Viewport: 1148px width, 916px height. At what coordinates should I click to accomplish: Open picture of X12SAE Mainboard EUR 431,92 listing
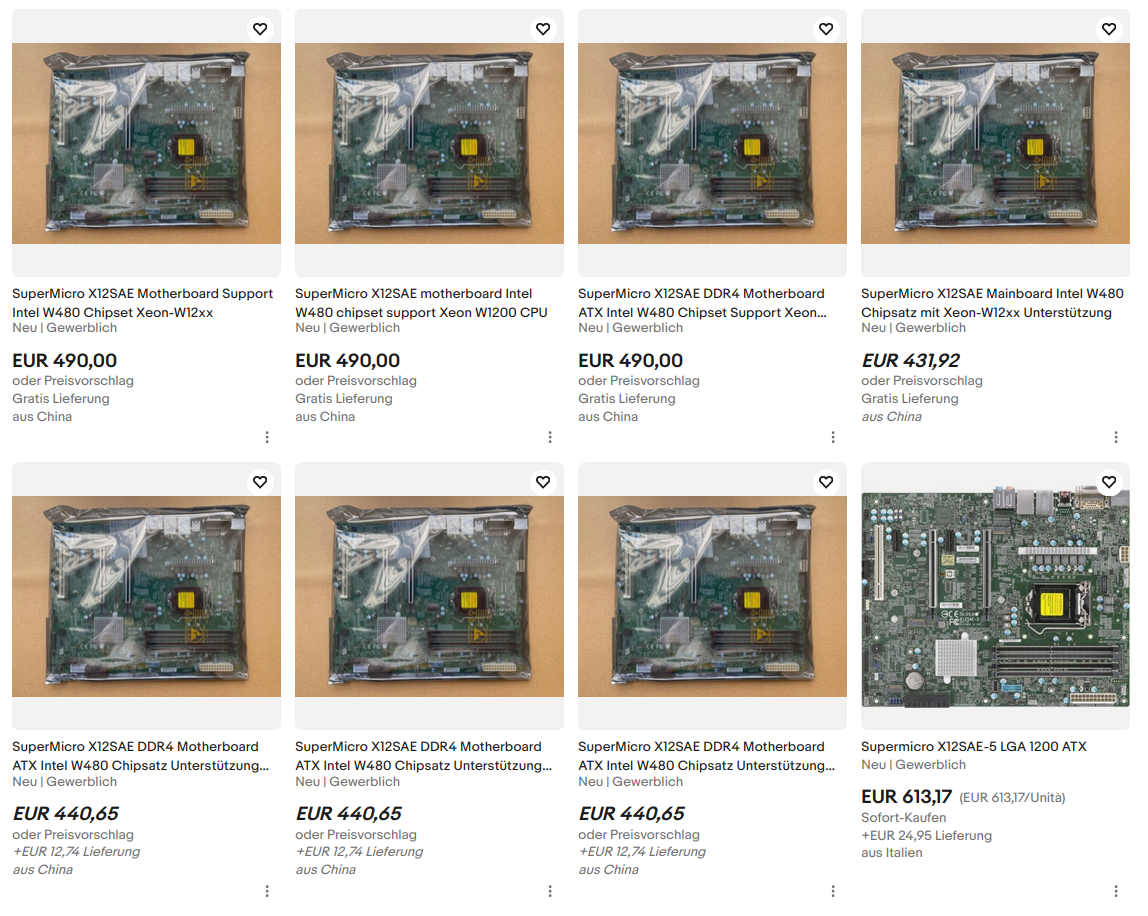995,143
